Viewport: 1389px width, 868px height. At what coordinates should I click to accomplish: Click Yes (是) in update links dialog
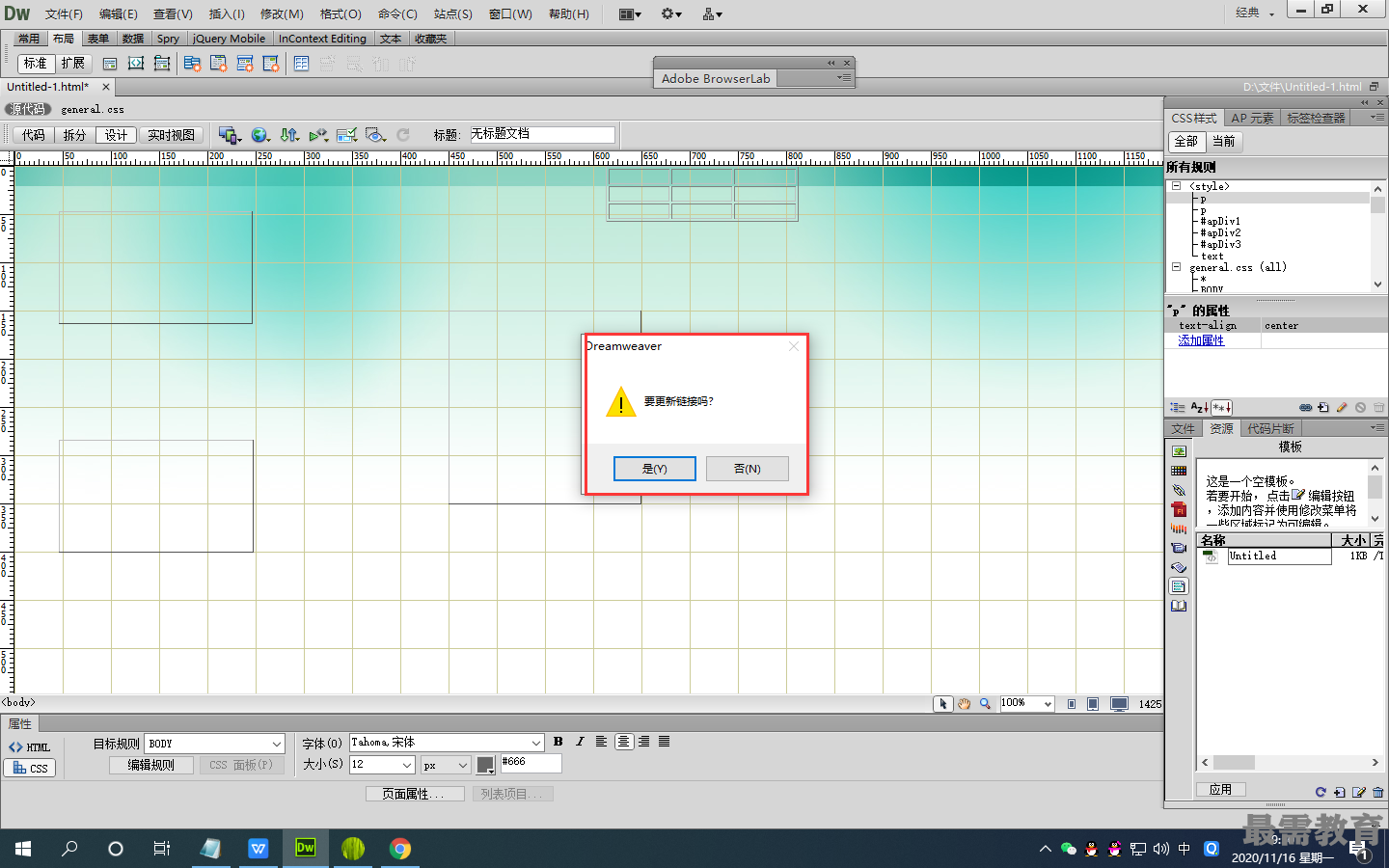(654, 469)
